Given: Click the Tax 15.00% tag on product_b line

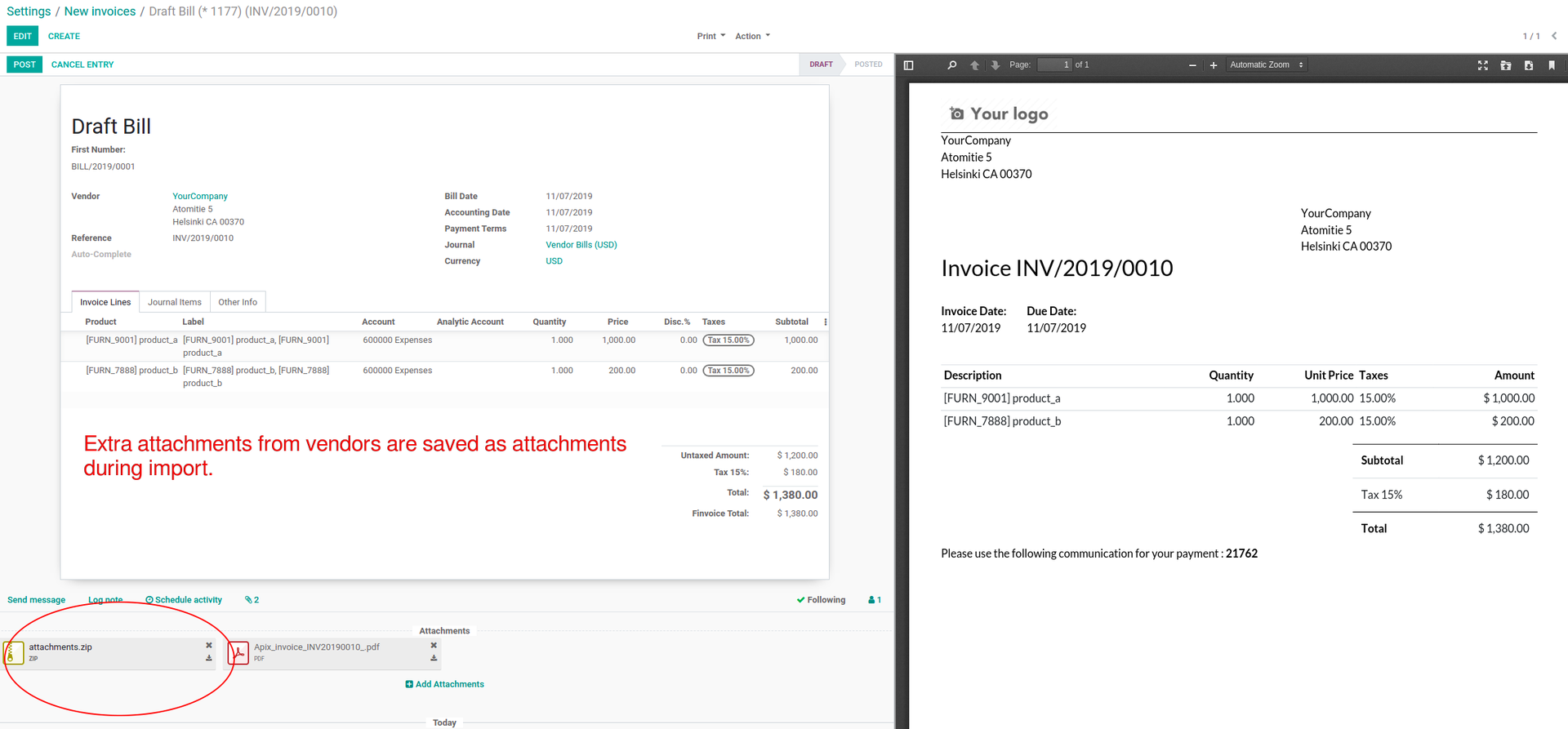Looking at the screenshot, I should pos(728,371).
